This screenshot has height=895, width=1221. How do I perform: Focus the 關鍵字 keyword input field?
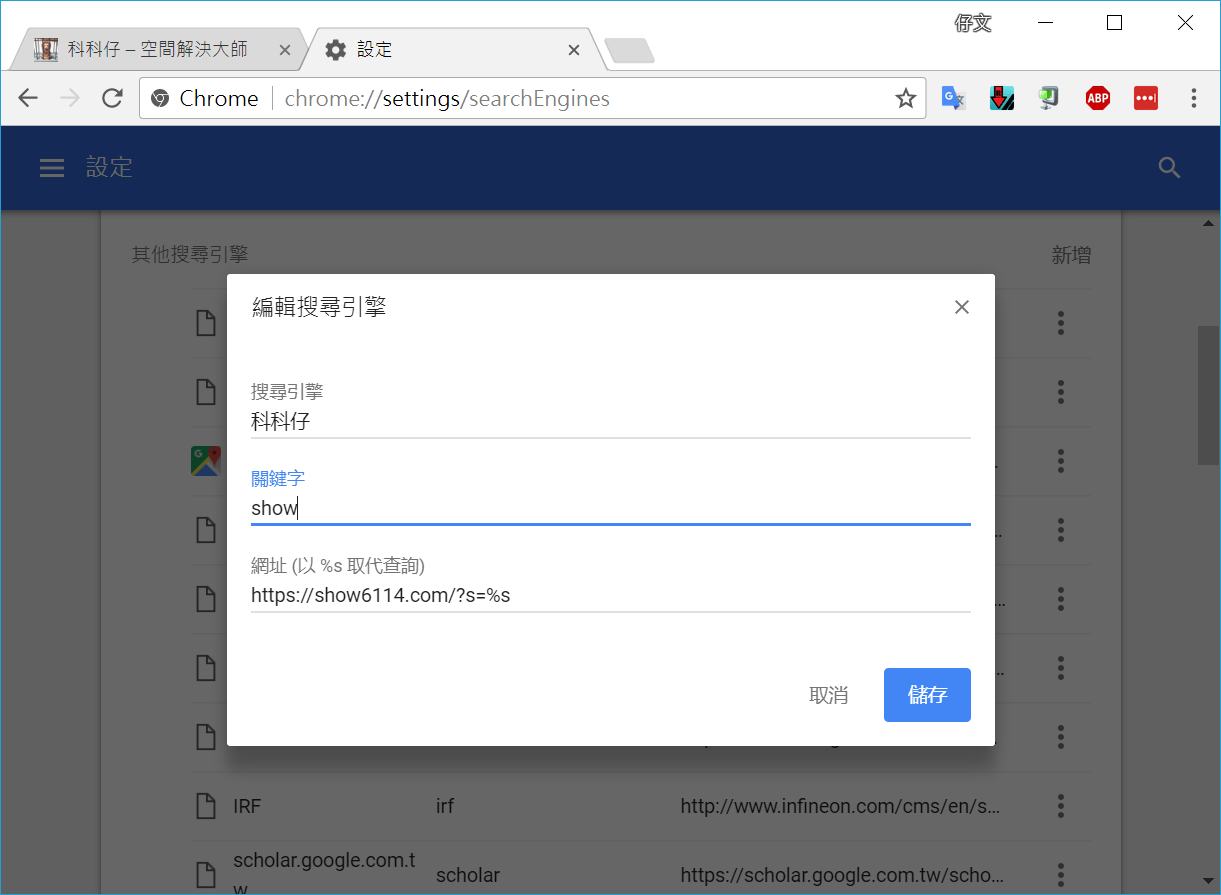610,508
